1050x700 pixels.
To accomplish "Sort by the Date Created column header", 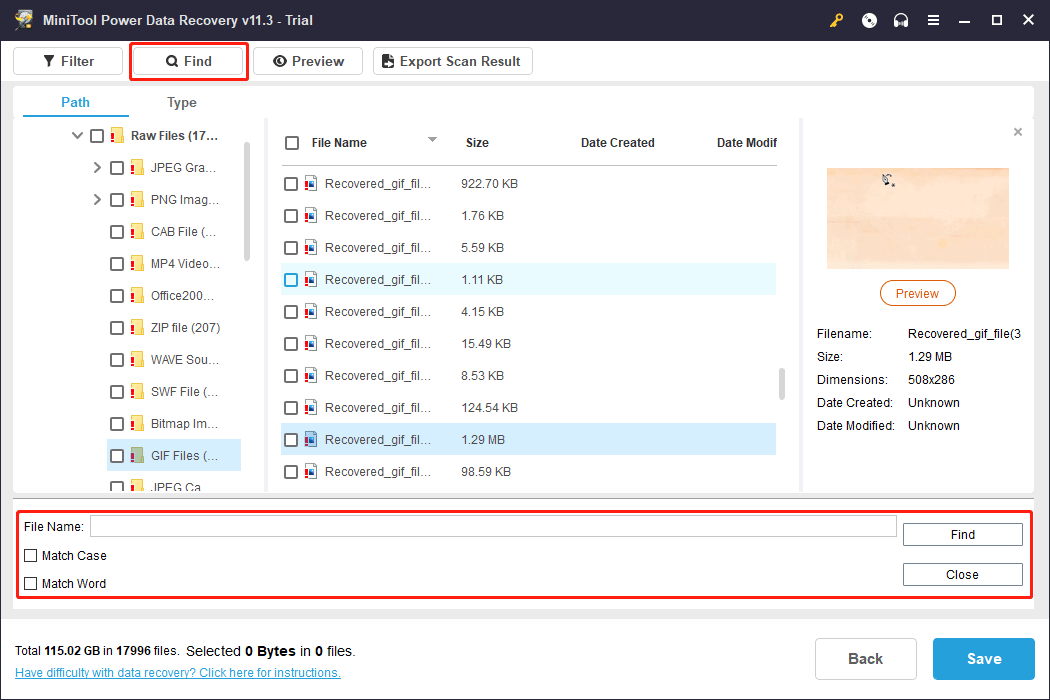I will (x=617, y=143).
